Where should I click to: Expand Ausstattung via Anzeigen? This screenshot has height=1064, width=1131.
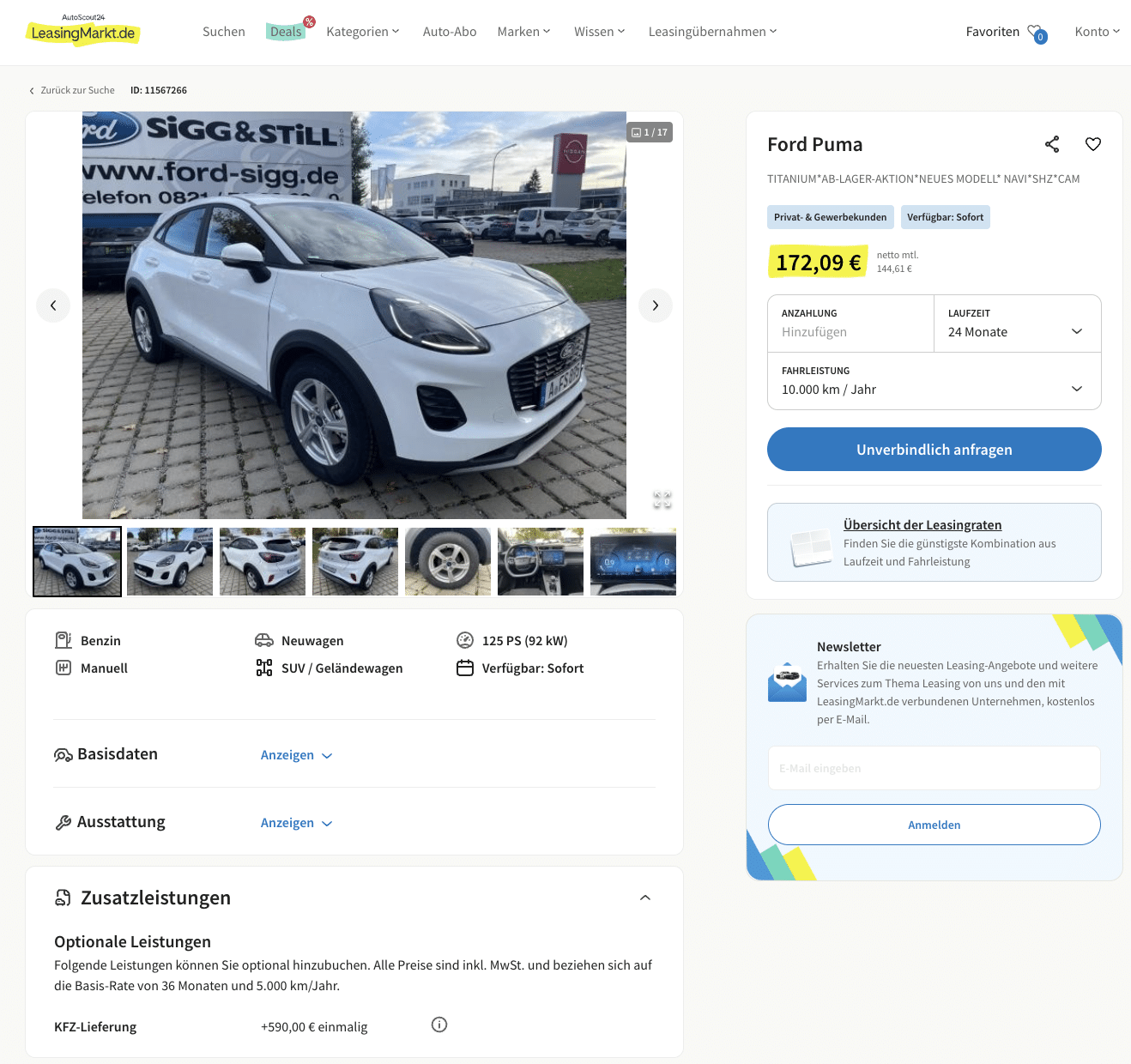296,823
